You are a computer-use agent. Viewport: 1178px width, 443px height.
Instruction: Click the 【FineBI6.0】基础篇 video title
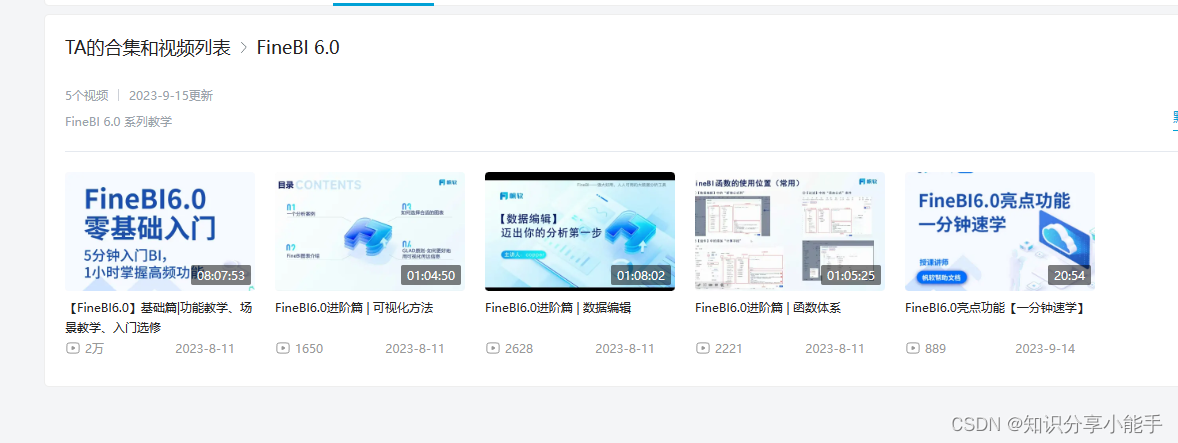(159, 318)
